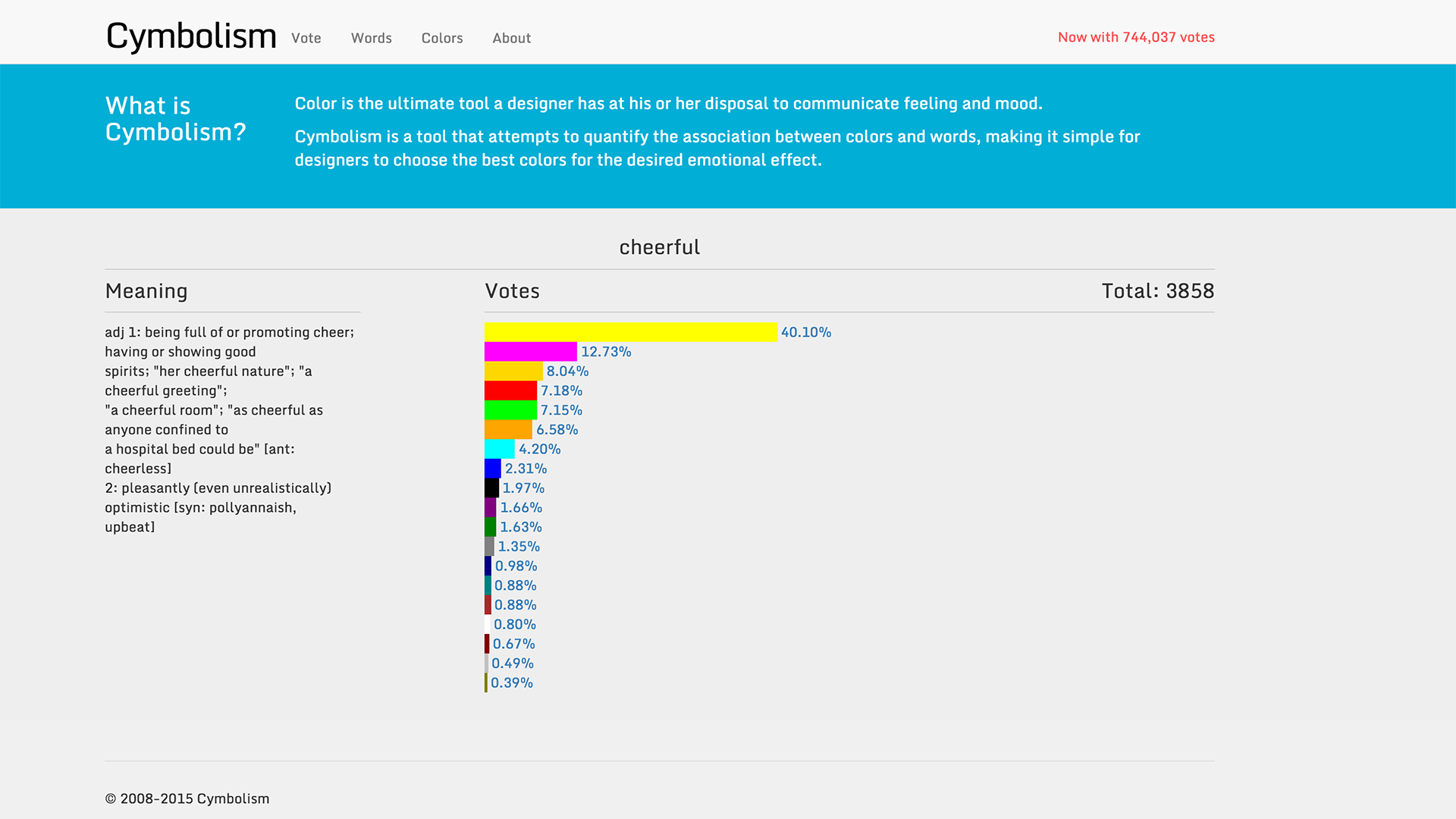This screenshot has height=819, width=1456.
Task: Click the Cymbolism logo
Action: 190,34
